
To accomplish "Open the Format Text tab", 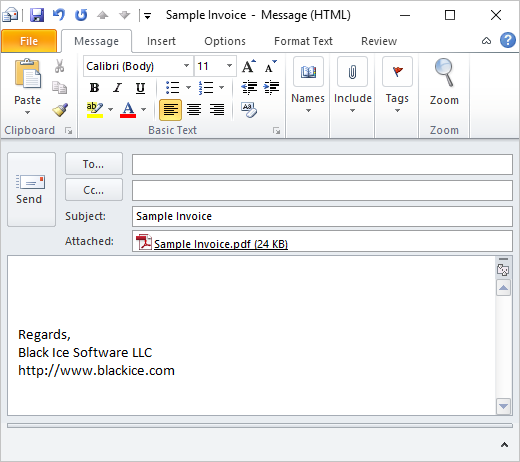I will pos(303,41).
